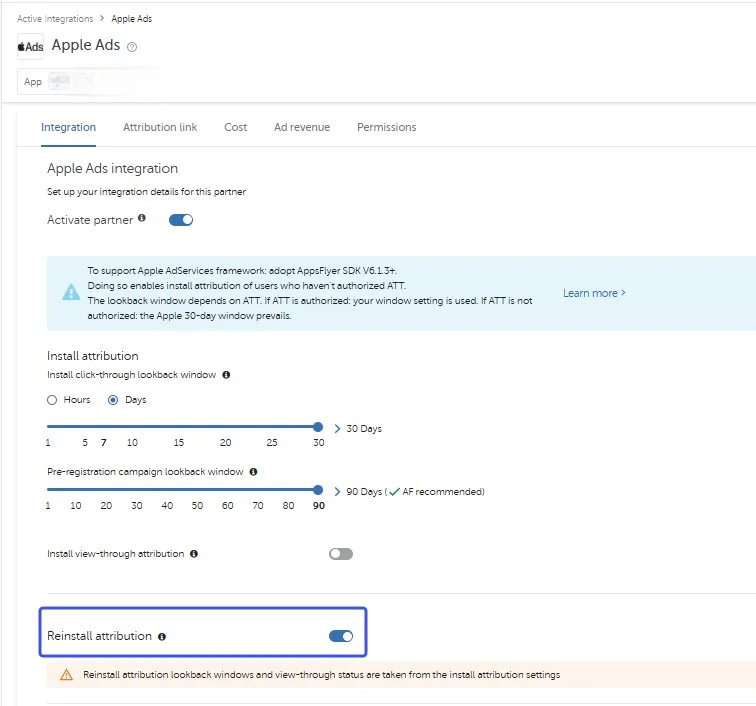Click 'Install attribution' section heading
Screen dimensions: 756x706
point(93,356)
